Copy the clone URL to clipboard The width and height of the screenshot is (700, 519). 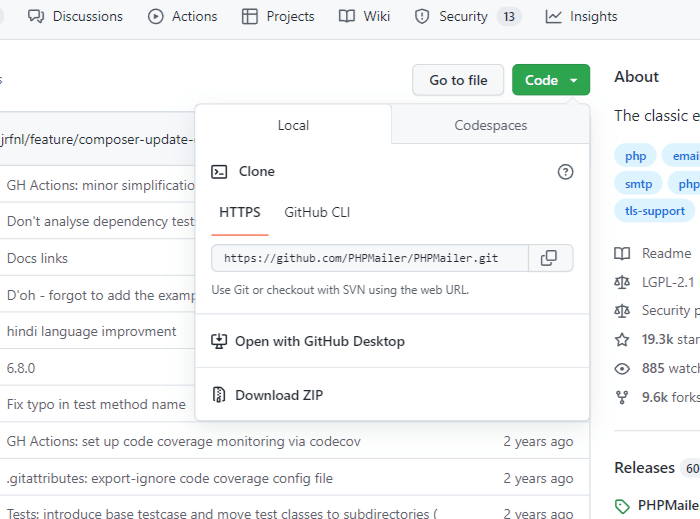pos(550,258)
